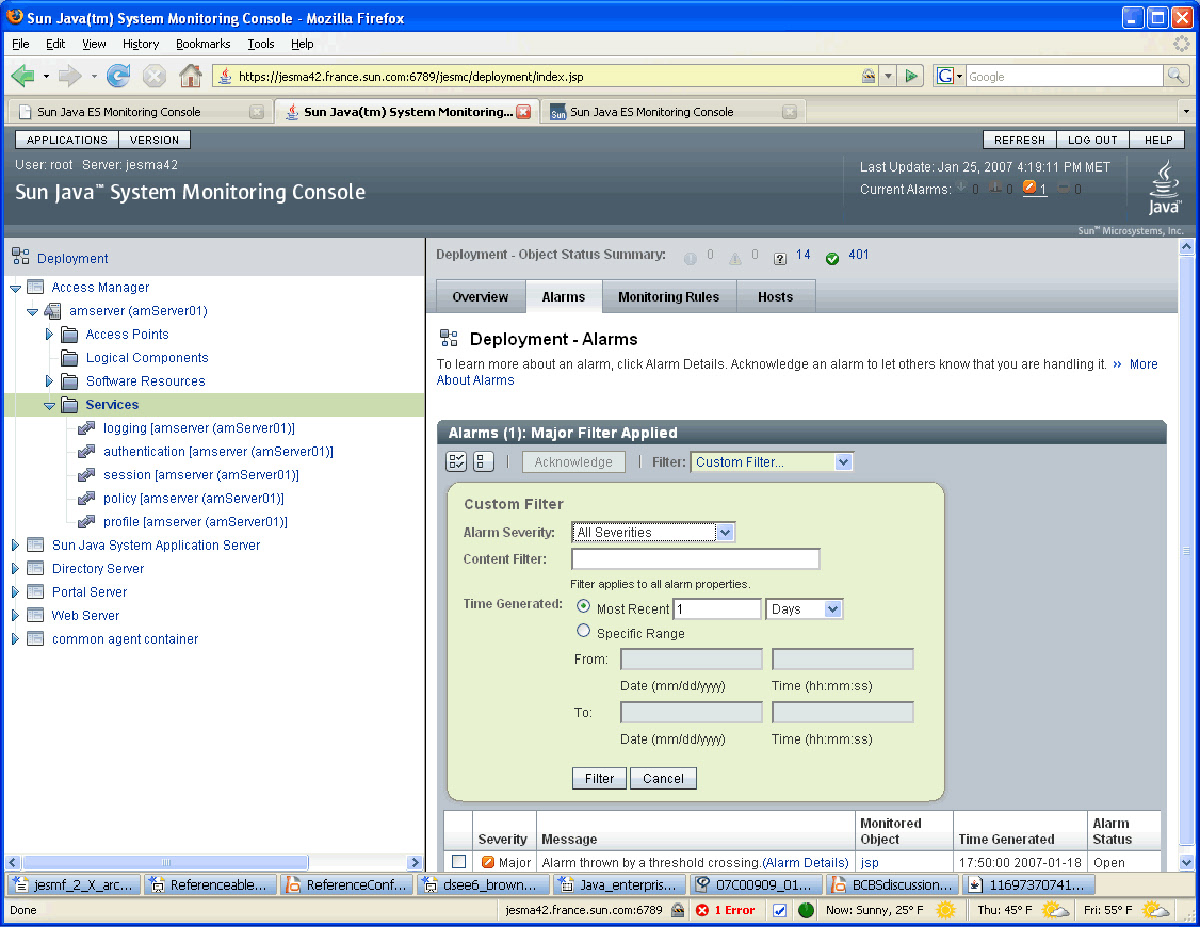Go to the Firefox Home page icon
Viewport: 1200px width, 927px height.
190,76
